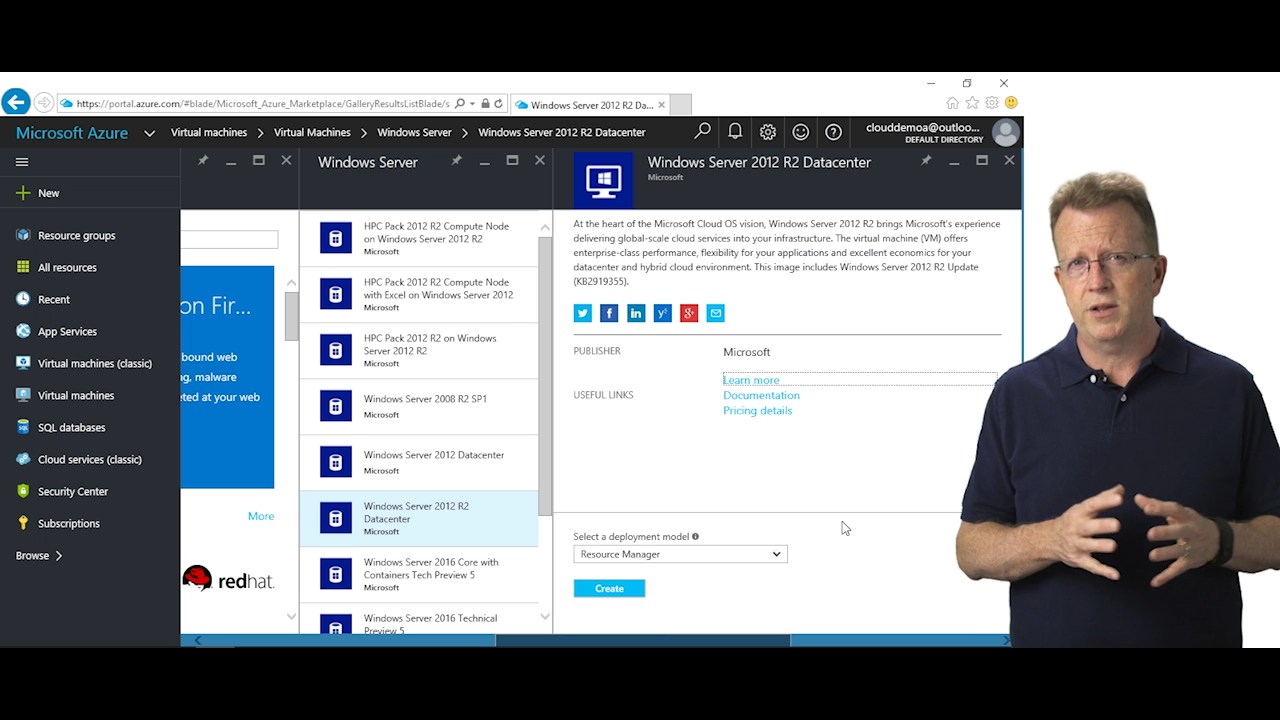
Task: Pin the Windows Server blade
Action: tap(456, 160)
